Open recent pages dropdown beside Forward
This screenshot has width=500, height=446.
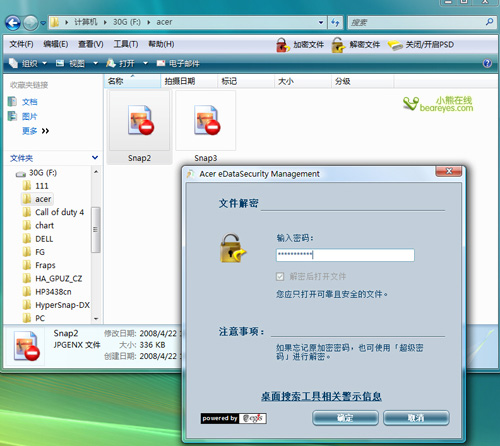43,23
